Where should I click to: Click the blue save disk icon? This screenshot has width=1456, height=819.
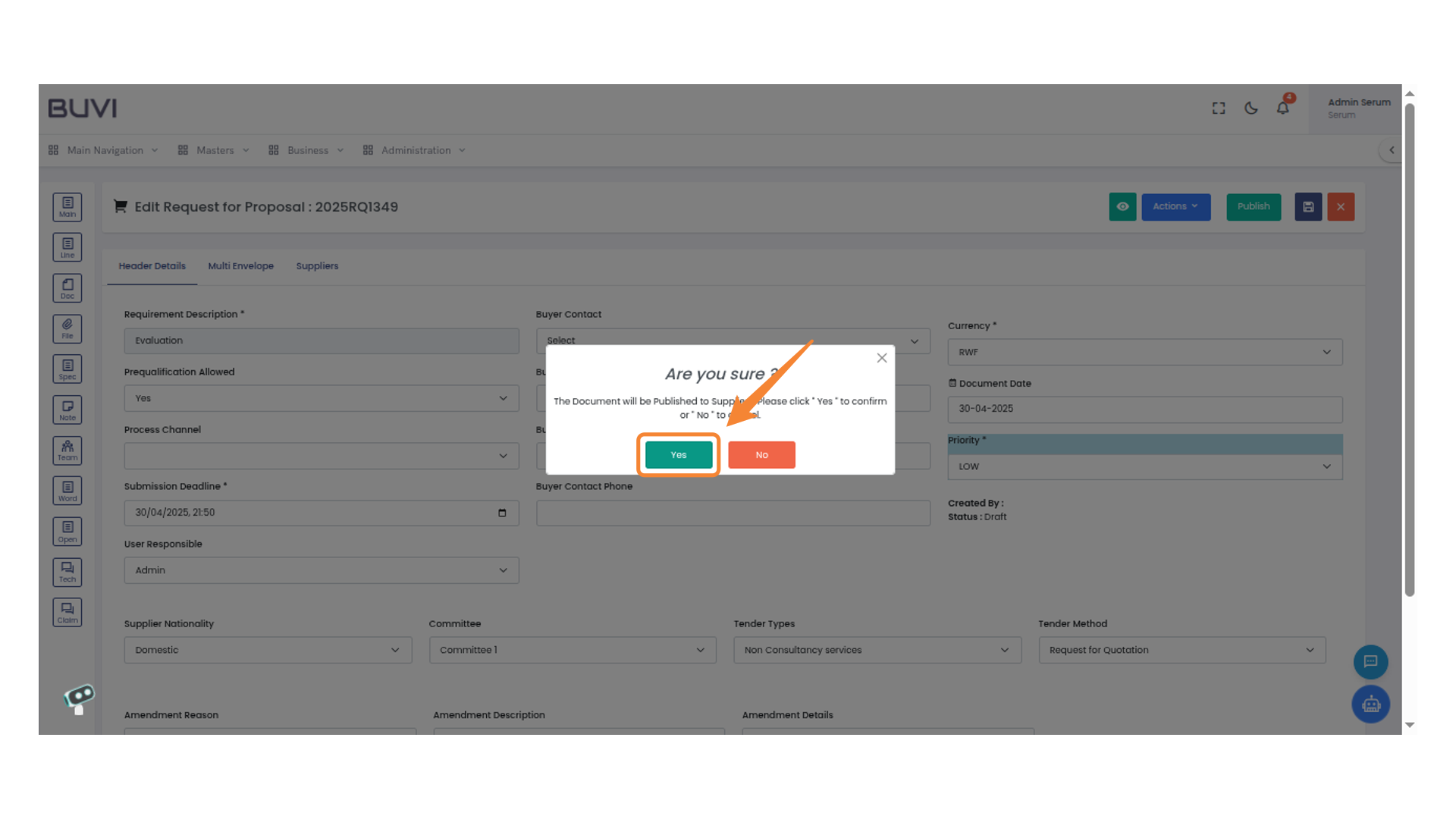1308,207
